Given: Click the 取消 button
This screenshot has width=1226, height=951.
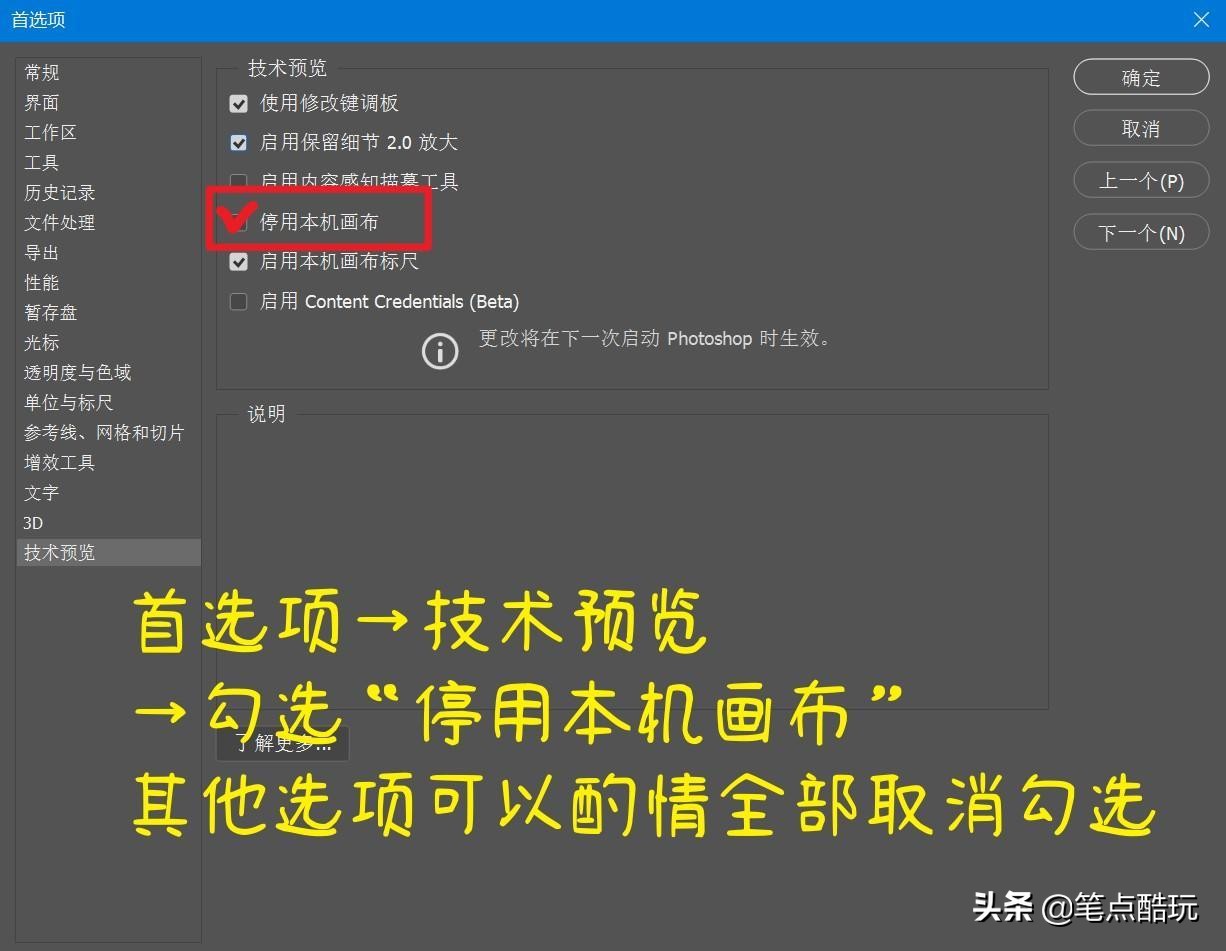Looking at the screenshot, I should point(1140,128).
